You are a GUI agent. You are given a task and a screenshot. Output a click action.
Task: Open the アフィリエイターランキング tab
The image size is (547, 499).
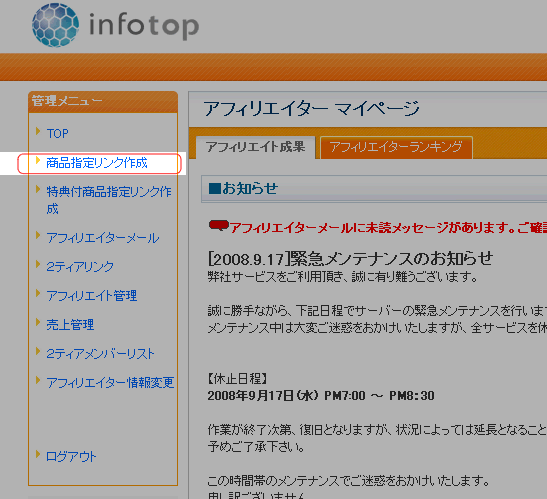click(x=396, y=147)
